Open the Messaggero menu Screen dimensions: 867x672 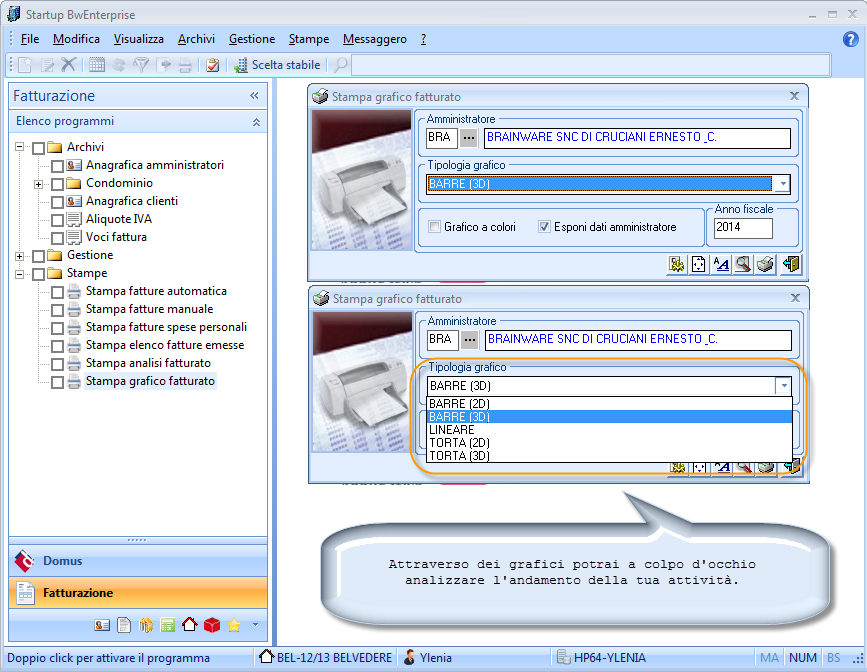374,39
